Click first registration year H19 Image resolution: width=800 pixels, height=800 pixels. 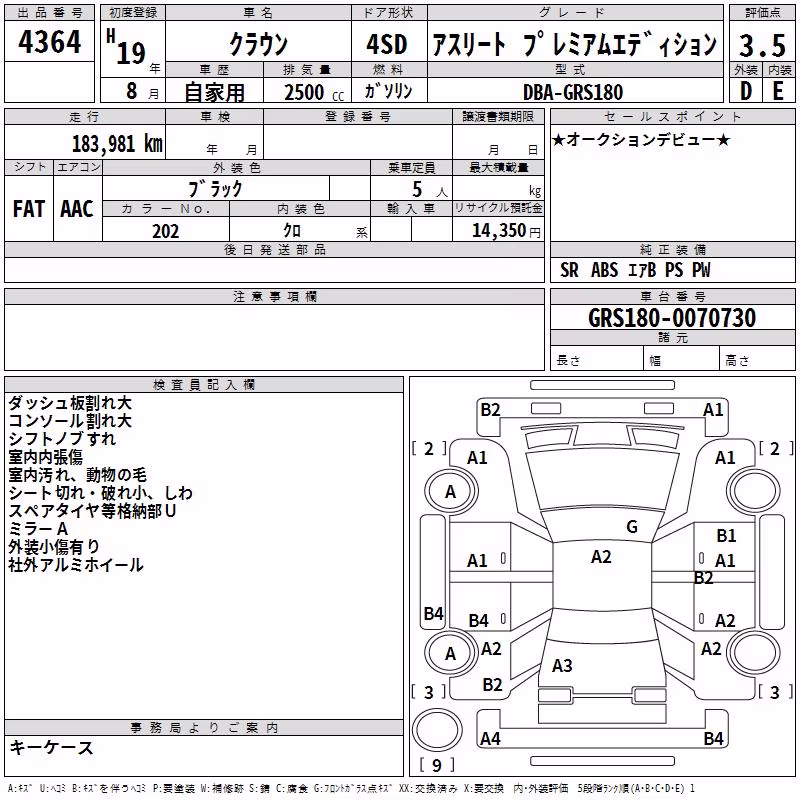coord(127,48)
